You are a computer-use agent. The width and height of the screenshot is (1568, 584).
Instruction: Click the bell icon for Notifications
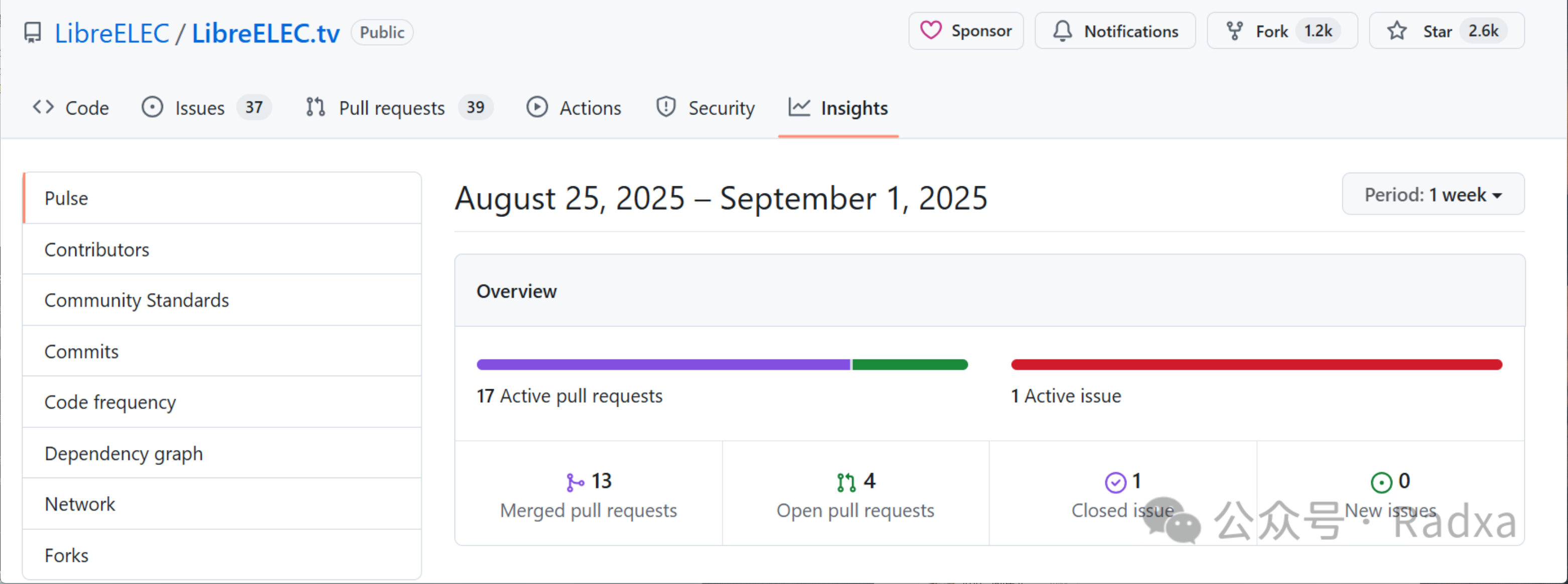[1062, 31]
